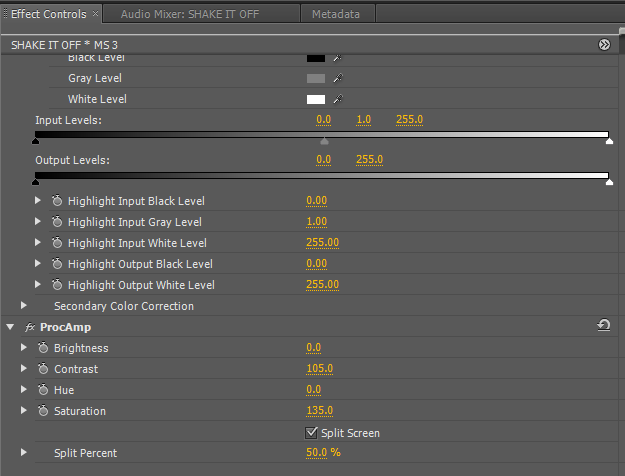Screen dimensions: 625x476
Task: Open the Gray Level color swatch
Action: [x=316, y=79]
